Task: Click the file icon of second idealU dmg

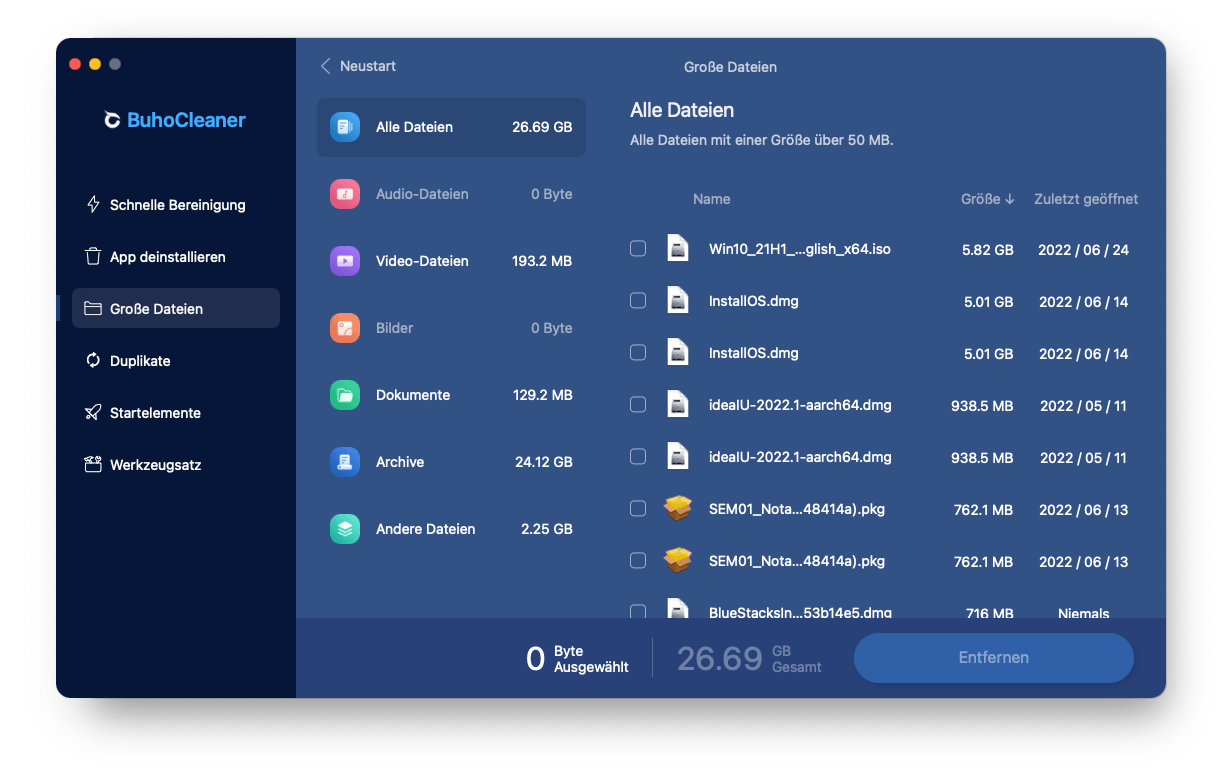Action: (x=678, y=457)
